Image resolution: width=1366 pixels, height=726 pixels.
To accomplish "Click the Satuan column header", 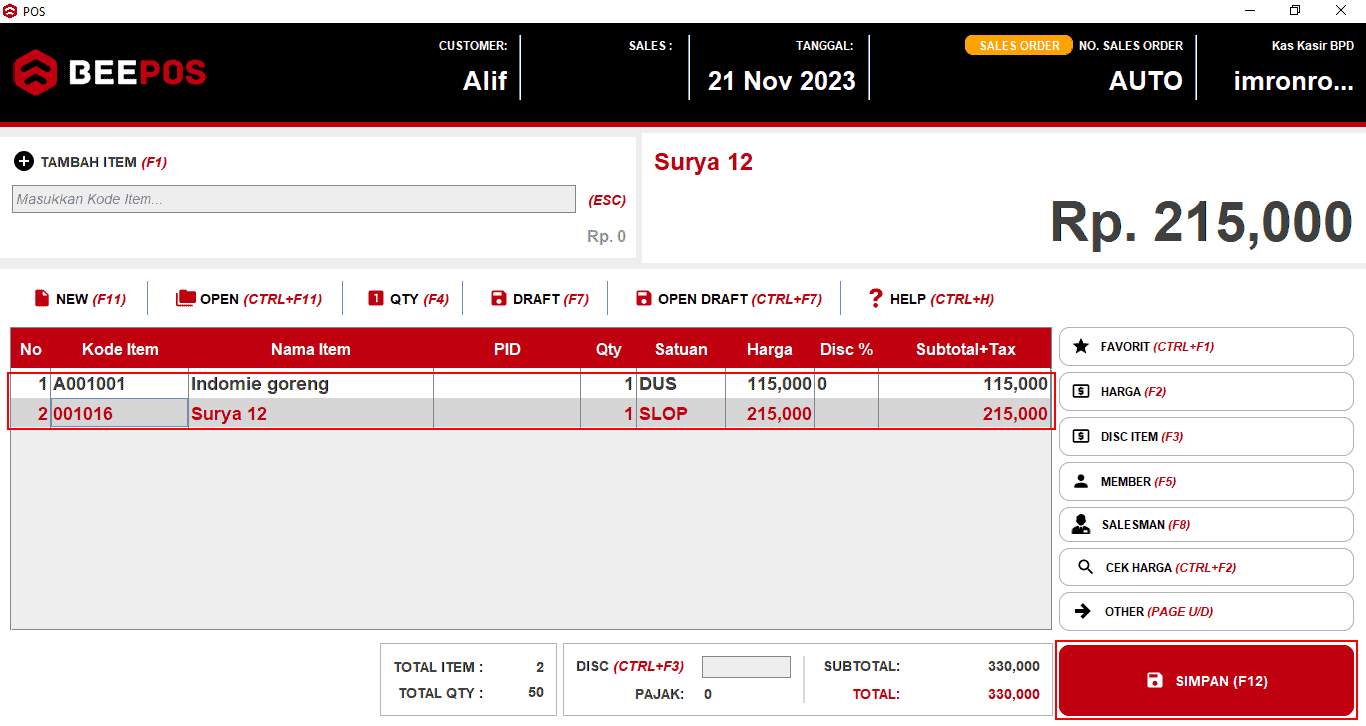I will pos(681,349).
